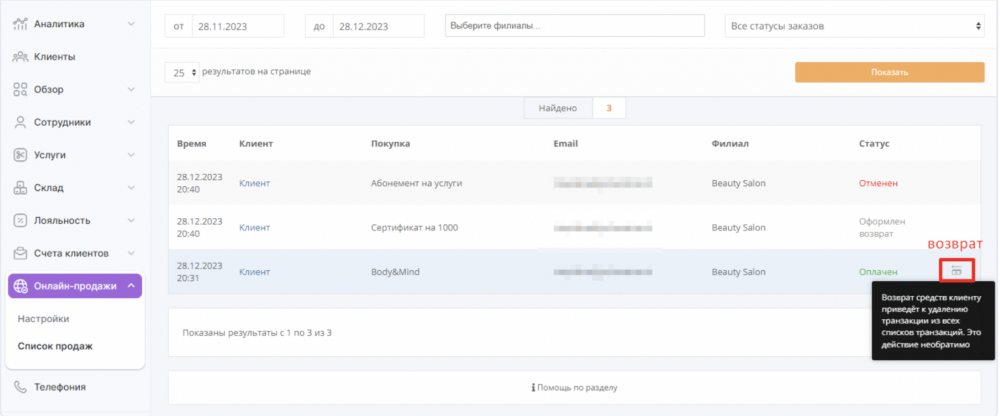Click the Счета клиентов wallet icon
This screenshot has width=1000, height=416.
20,253
